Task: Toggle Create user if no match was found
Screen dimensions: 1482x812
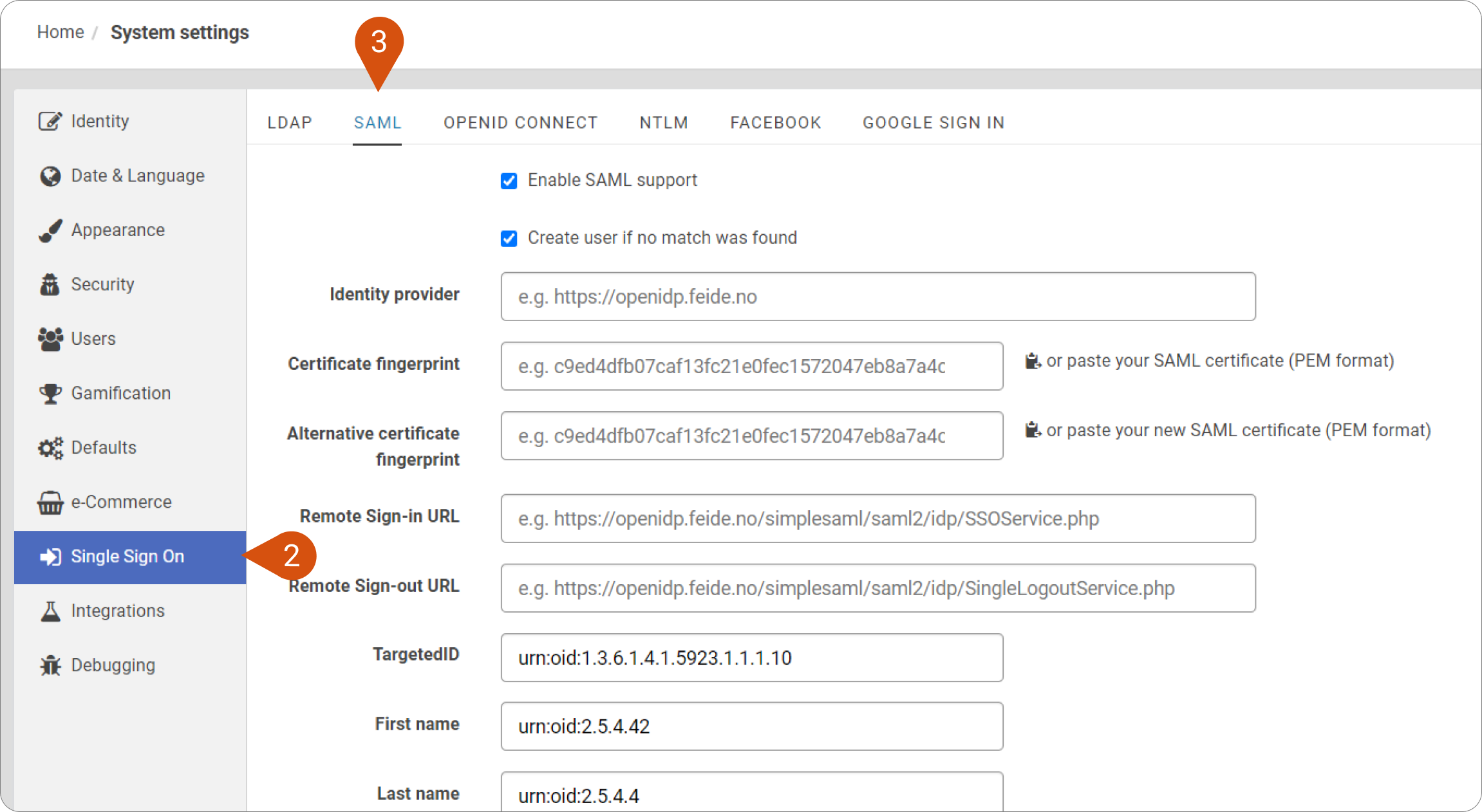Action: pyautogui.click(x=509, y=239)
